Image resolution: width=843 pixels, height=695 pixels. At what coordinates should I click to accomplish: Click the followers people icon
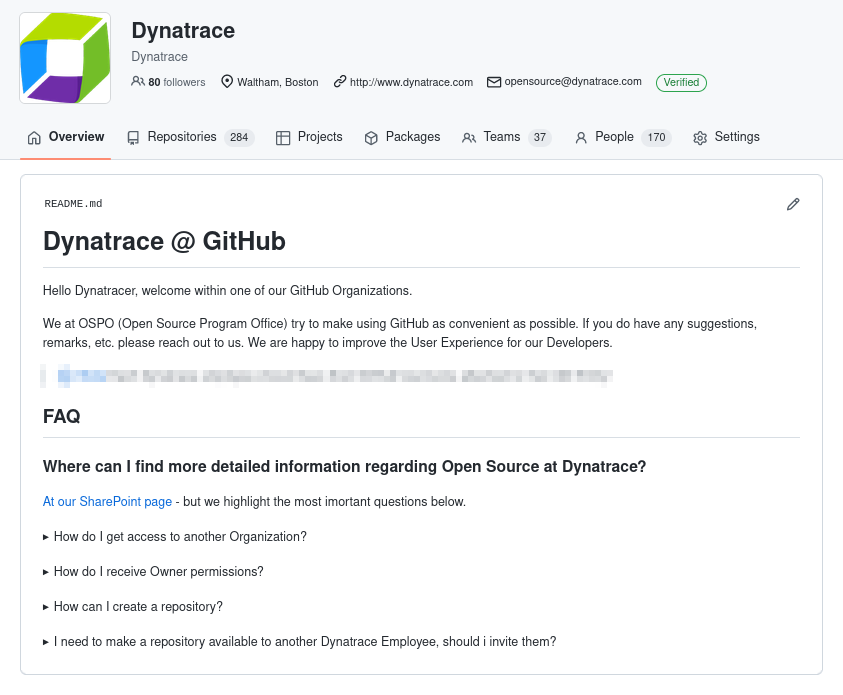coord(138,82)
